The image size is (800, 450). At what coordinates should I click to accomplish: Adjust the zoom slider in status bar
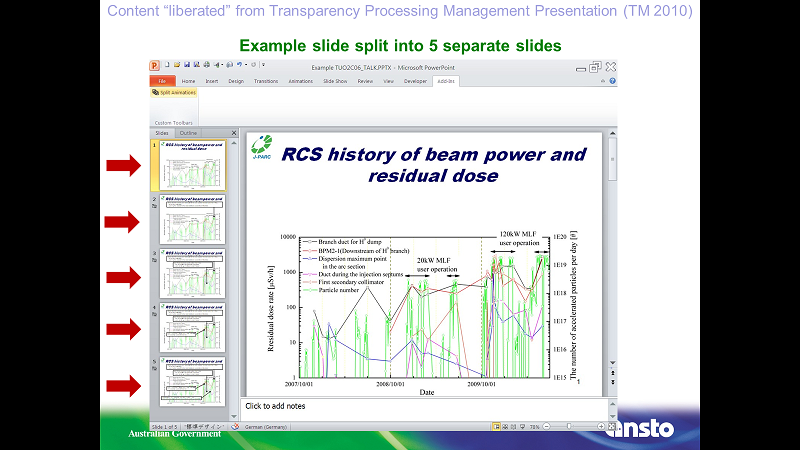(573, 426)
